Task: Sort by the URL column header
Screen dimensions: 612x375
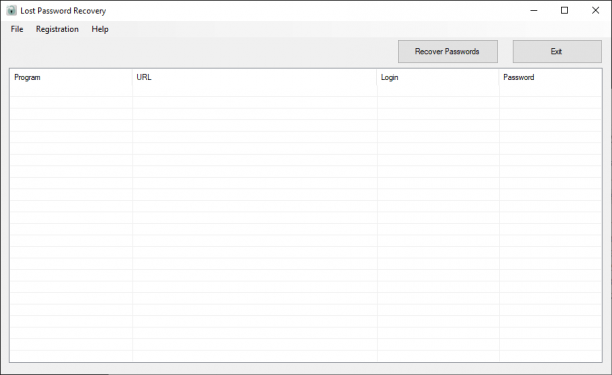Action: 254,77
